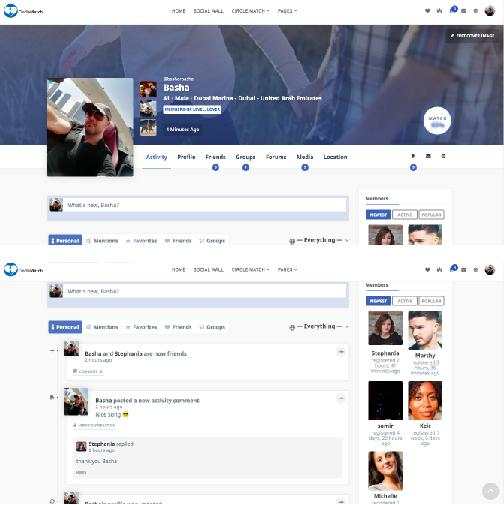
Task: Click the notification count badge below the profile notifications icon
Action: tap(413, 168)
